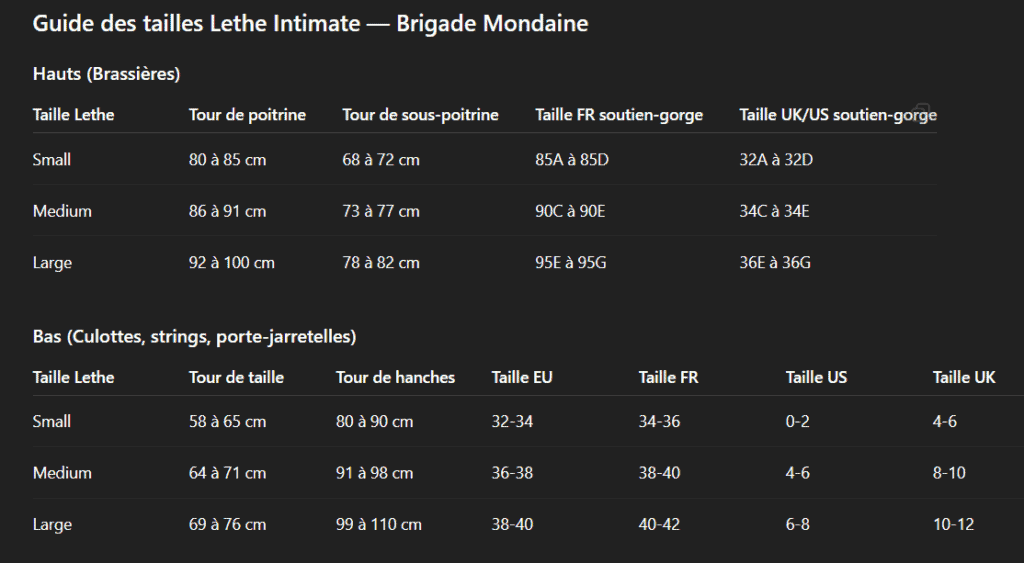
Task: Click the '91 à 98 cm' hips cell
Action: click(374, 473)
